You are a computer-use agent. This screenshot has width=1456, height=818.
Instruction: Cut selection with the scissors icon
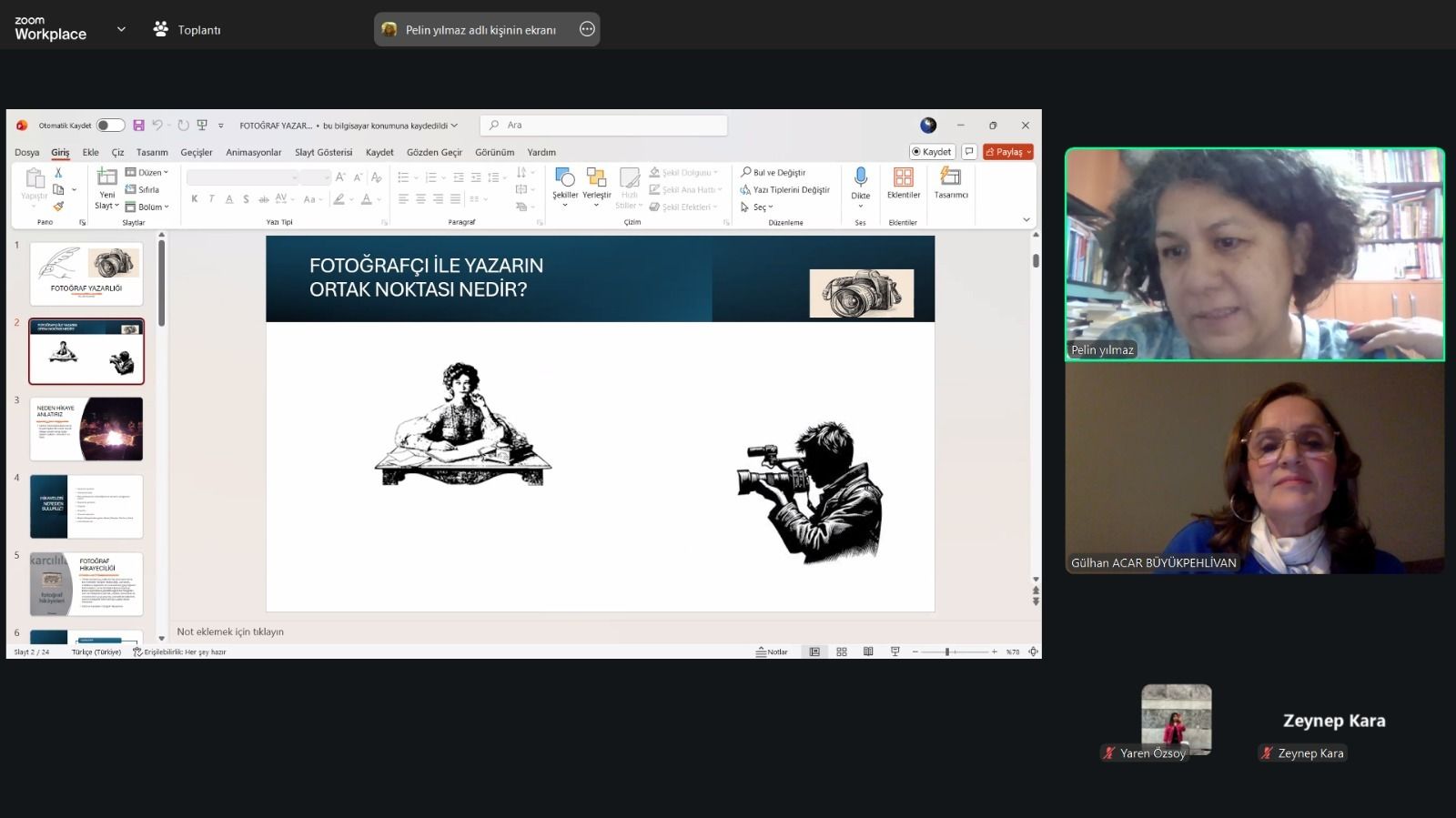(58, 172)
